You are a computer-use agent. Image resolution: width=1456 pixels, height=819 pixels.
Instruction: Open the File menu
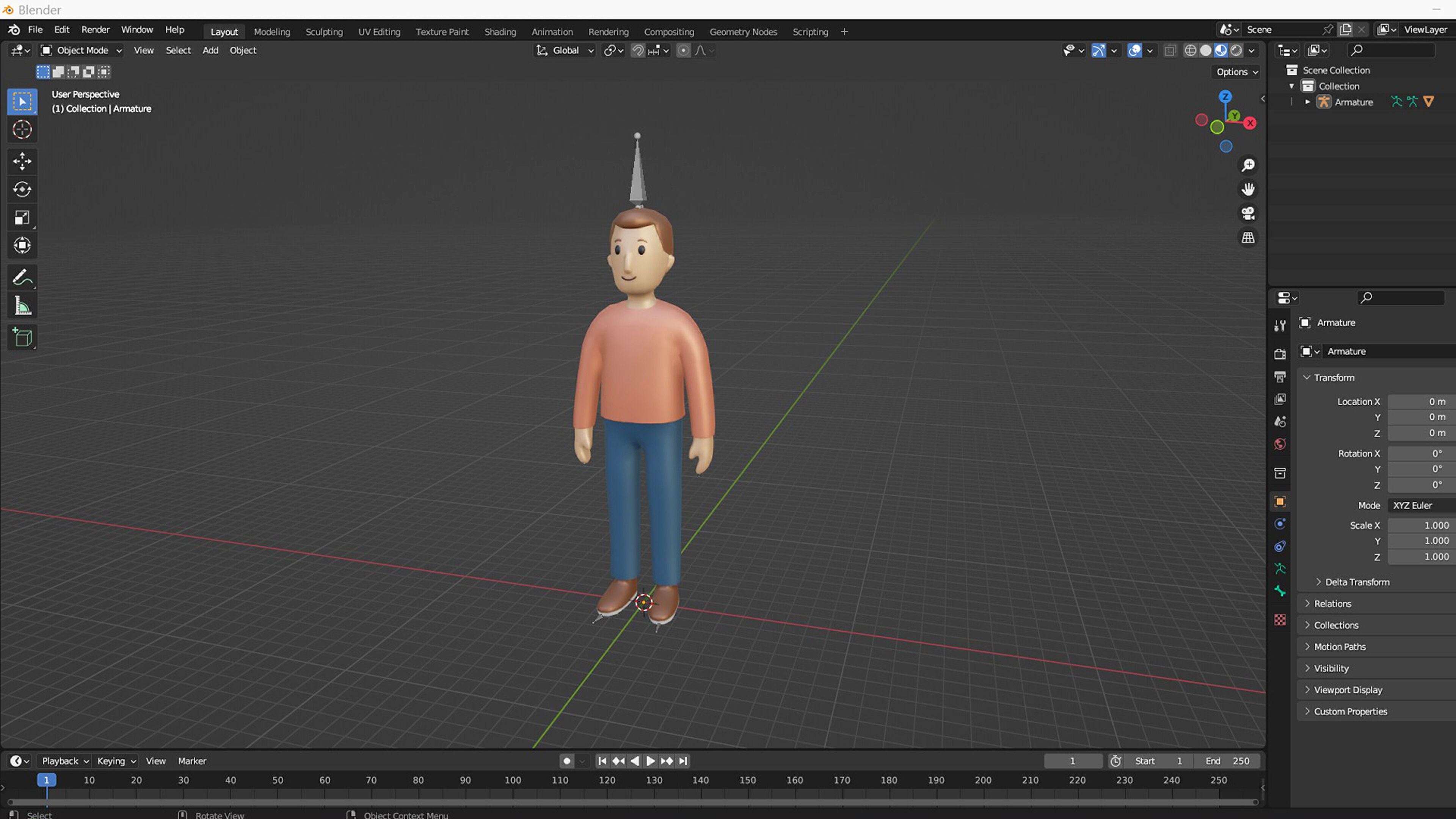click(x=35, y=30)
